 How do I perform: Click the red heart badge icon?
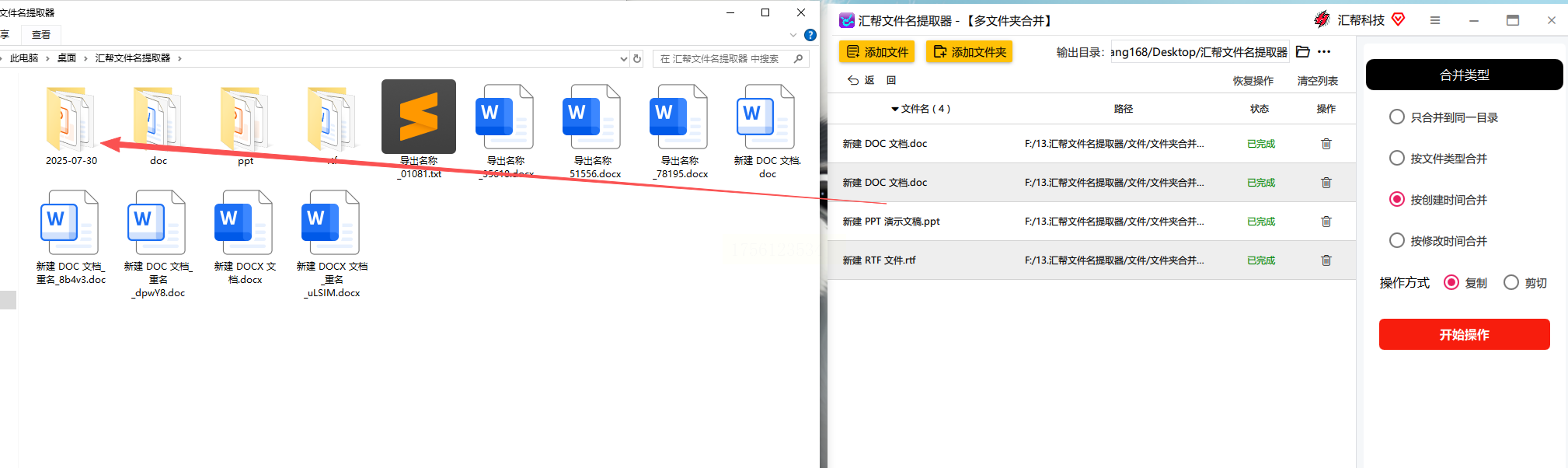[x=1398, y=19]
